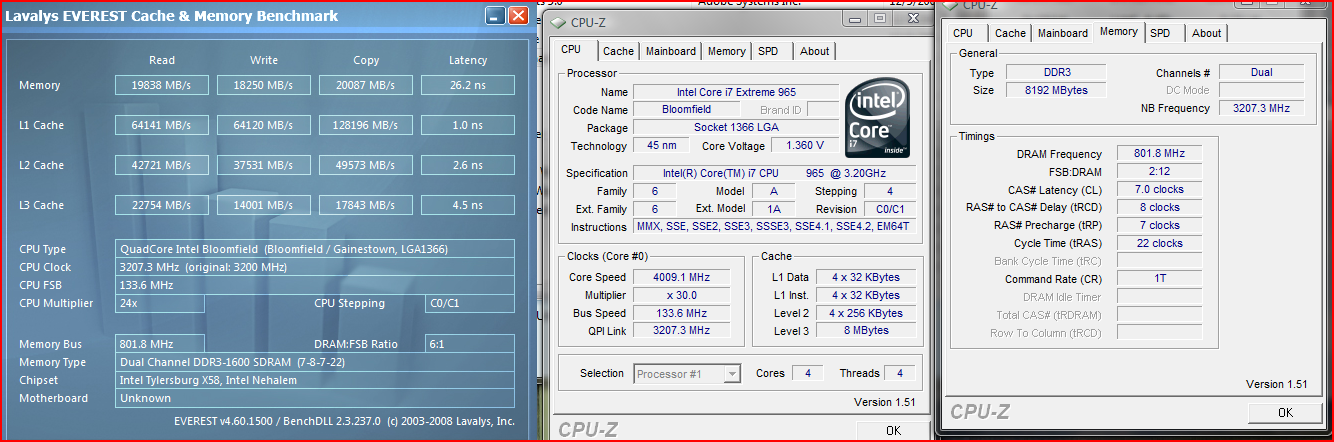Click the Technology field 45 nm
The width and height of the screenshot is (1334, 442).
coord(660,146)
